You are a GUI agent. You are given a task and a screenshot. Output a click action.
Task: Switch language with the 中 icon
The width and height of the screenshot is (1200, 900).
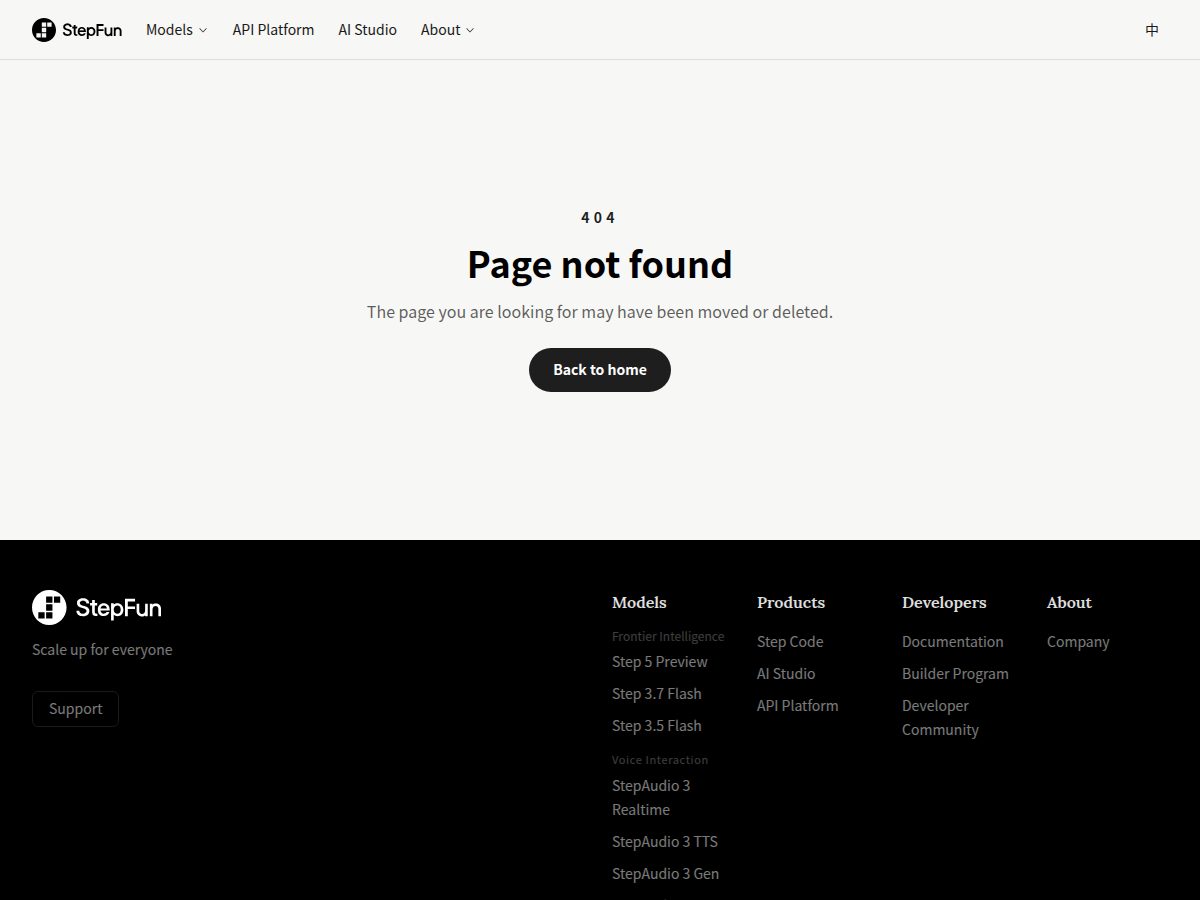click(1152, 30)
